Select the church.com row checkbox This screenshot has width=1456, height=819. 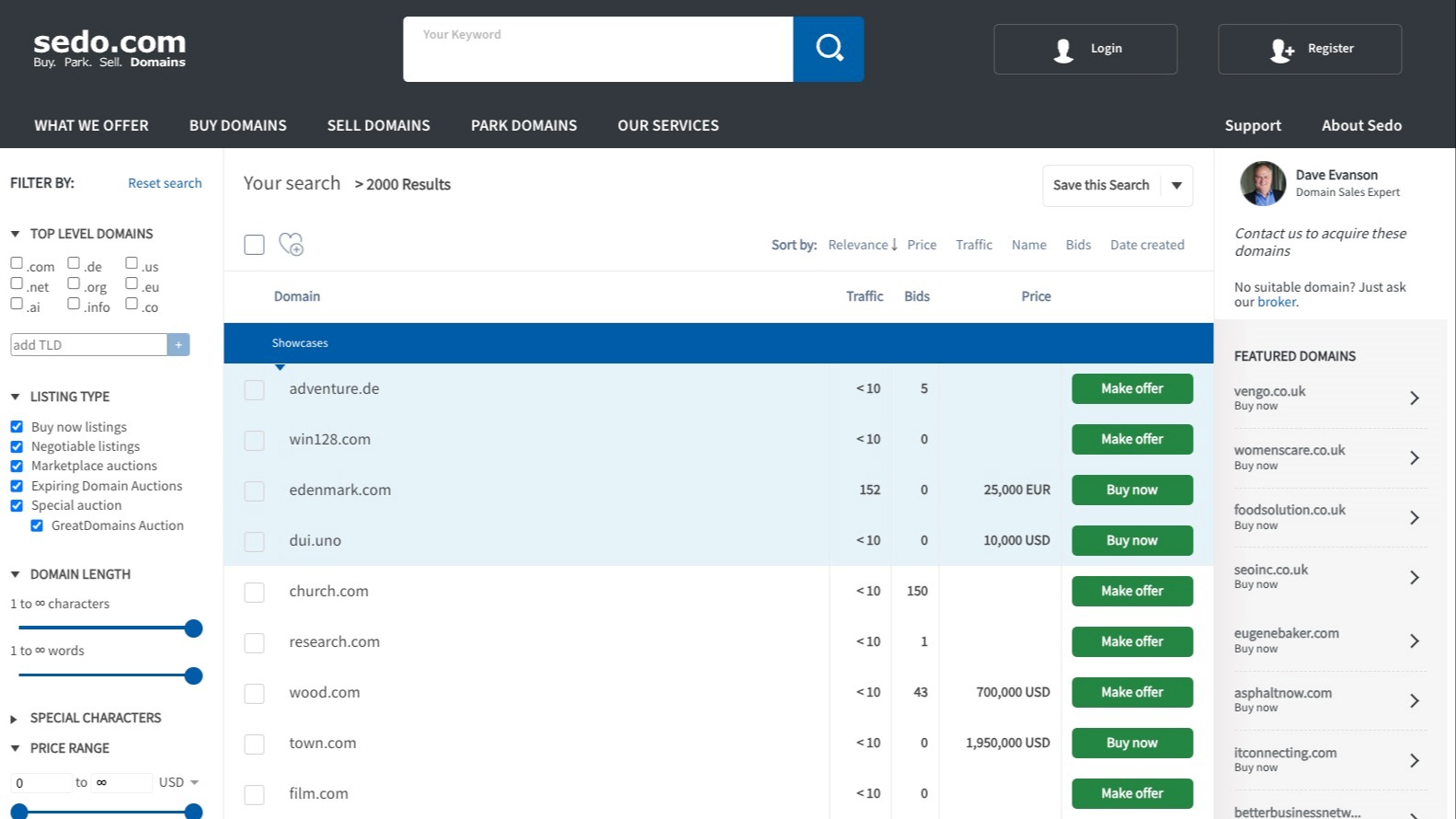pos(255,593)
